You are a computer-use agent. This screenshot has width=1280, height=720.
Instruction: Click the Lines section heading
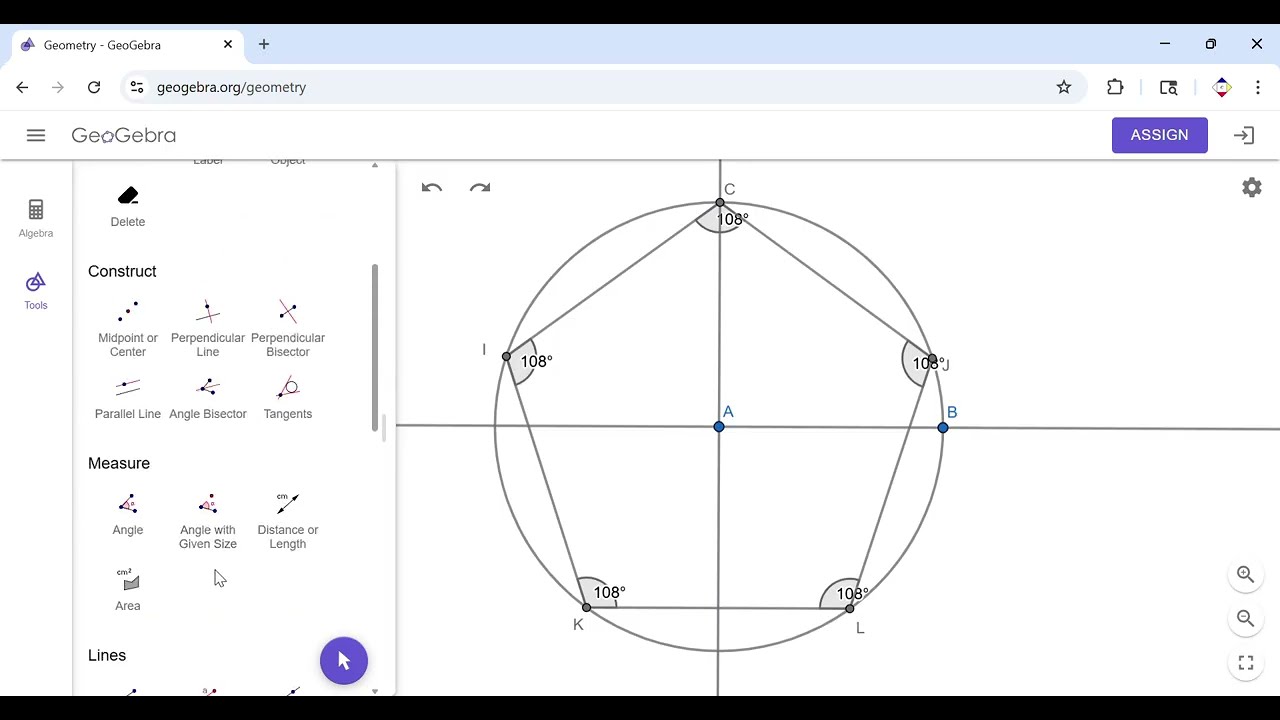pyautogui.click(x=107, y=655)
